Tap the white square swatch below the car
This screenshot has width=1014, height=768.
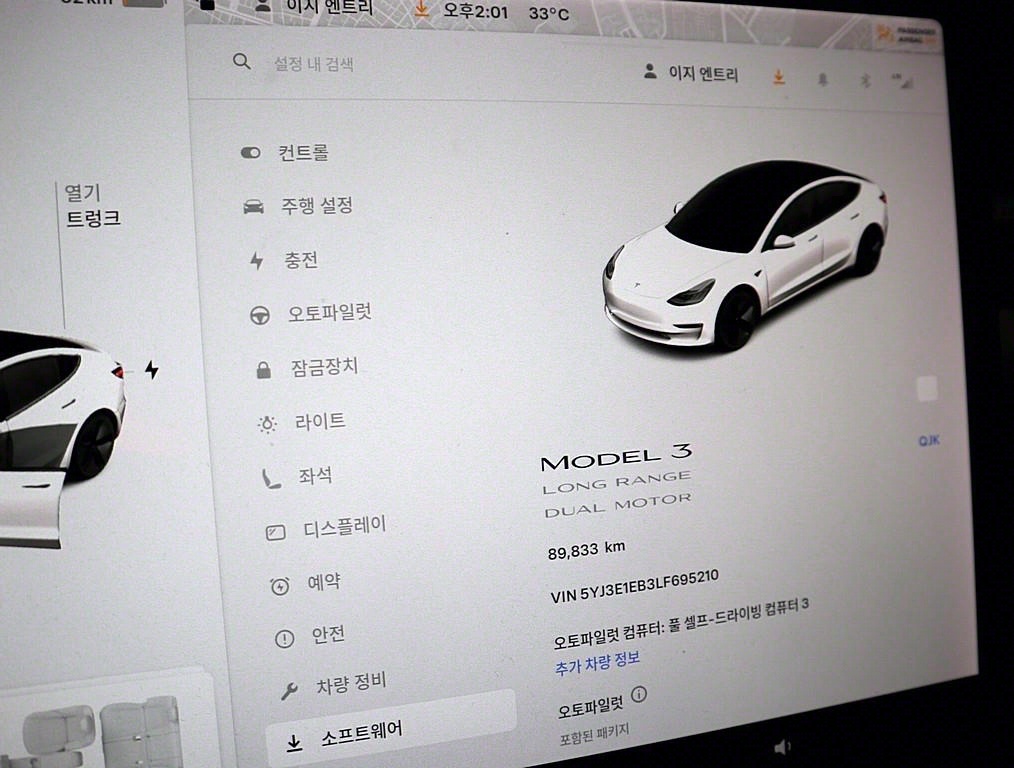pos(926,389)
